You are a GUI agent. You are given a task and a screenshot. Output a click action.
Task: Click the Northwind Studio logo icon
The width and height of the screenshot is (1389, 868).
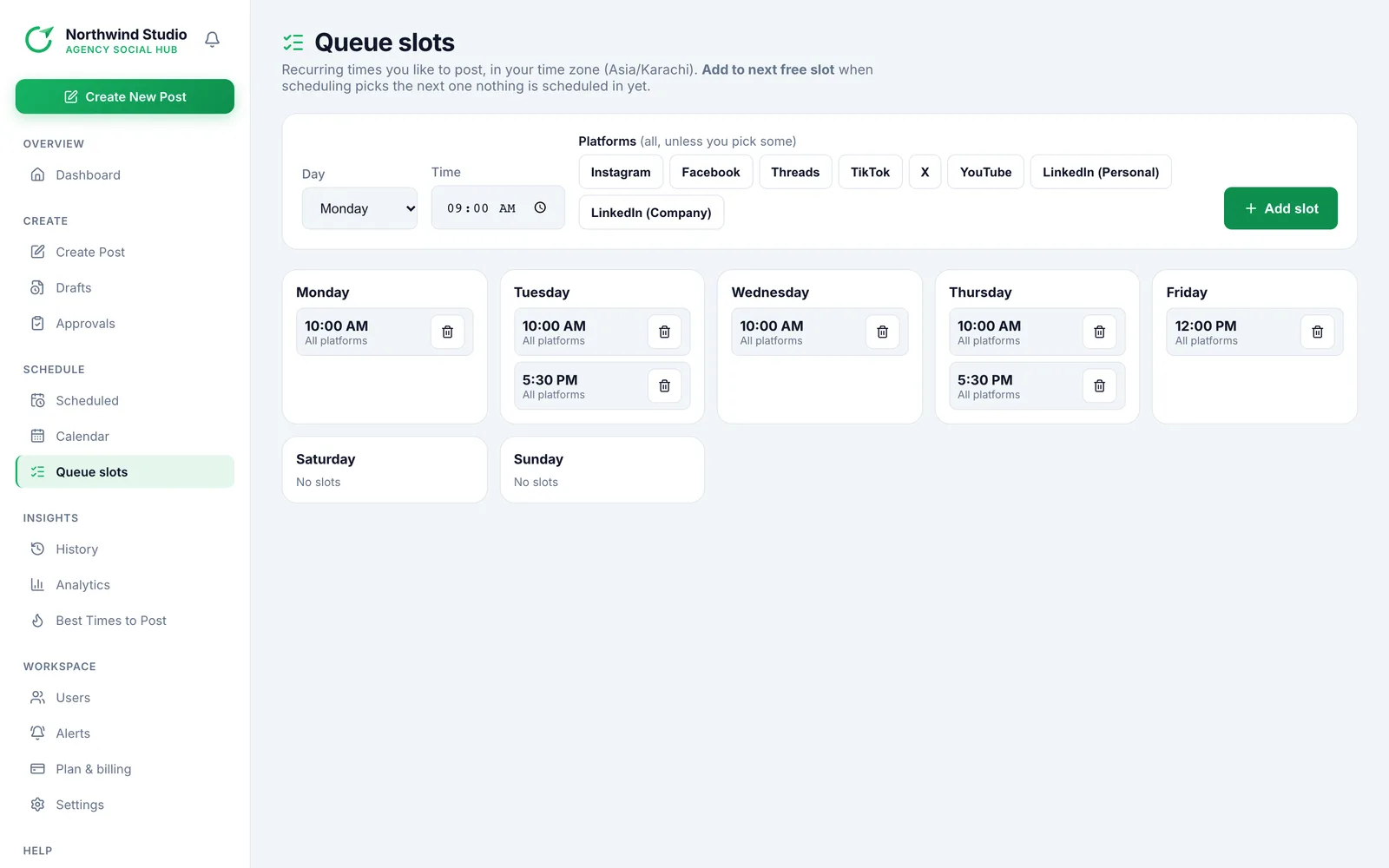pos(39,40)
